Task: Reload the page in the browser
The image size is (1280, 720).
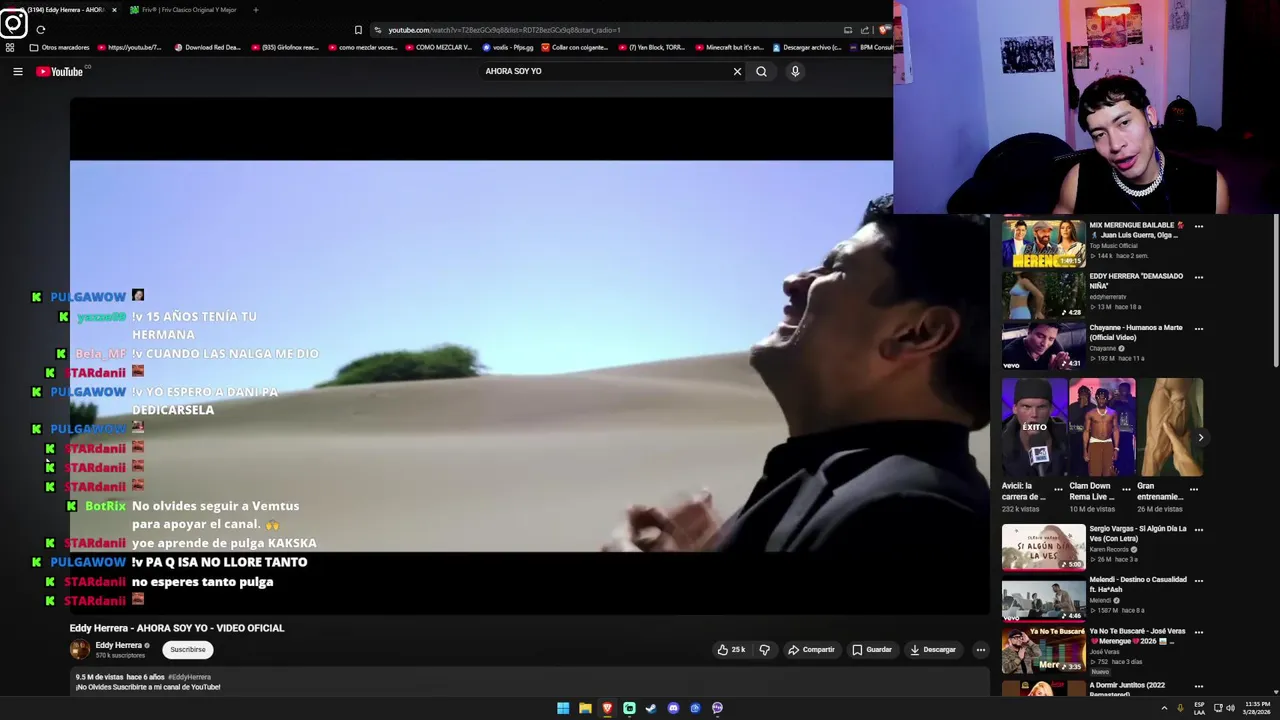Action: pos(40,30)
